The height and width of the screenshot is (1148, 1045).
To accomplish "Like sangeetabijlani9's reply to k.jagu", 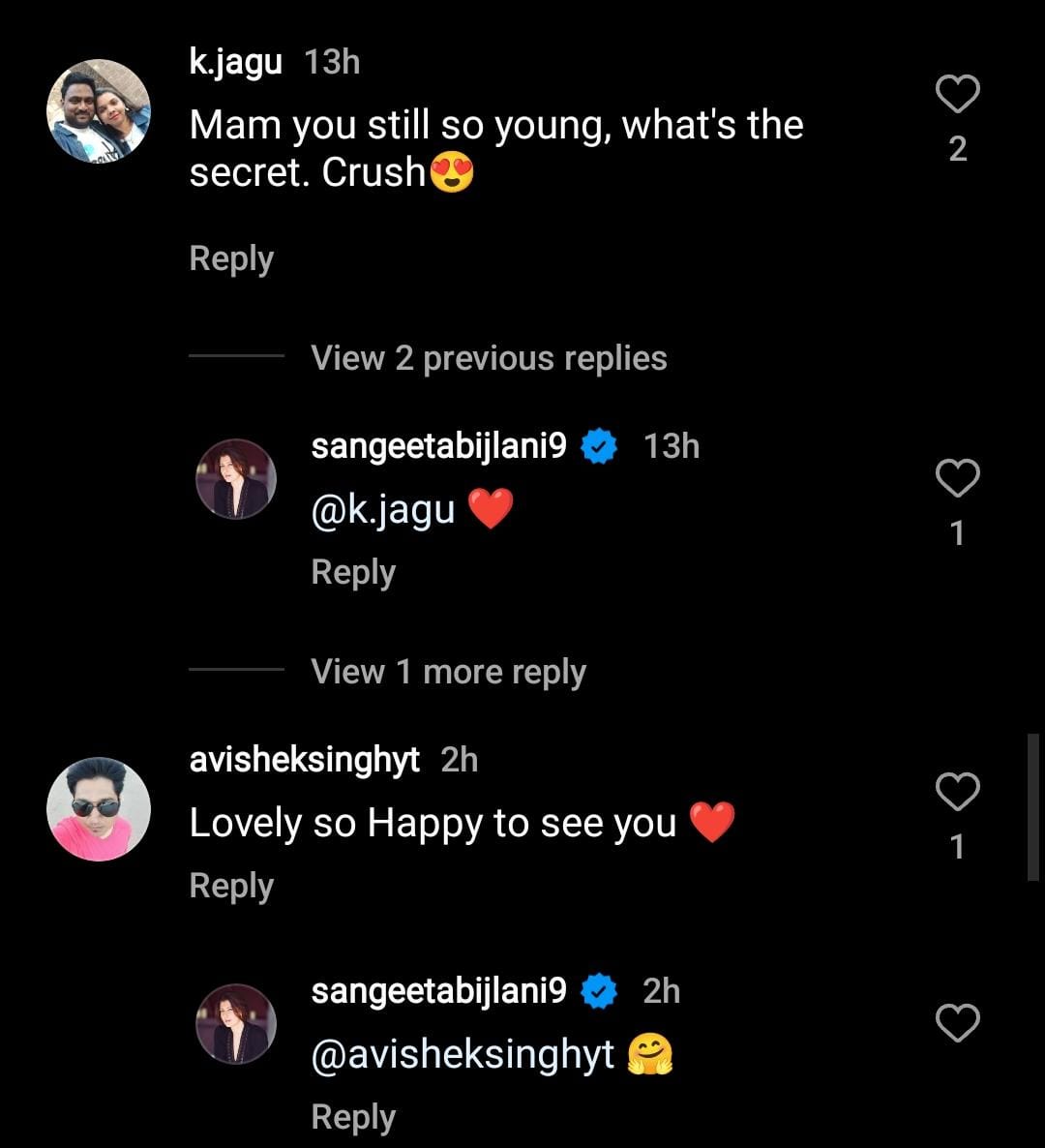I will click(958, 478).
